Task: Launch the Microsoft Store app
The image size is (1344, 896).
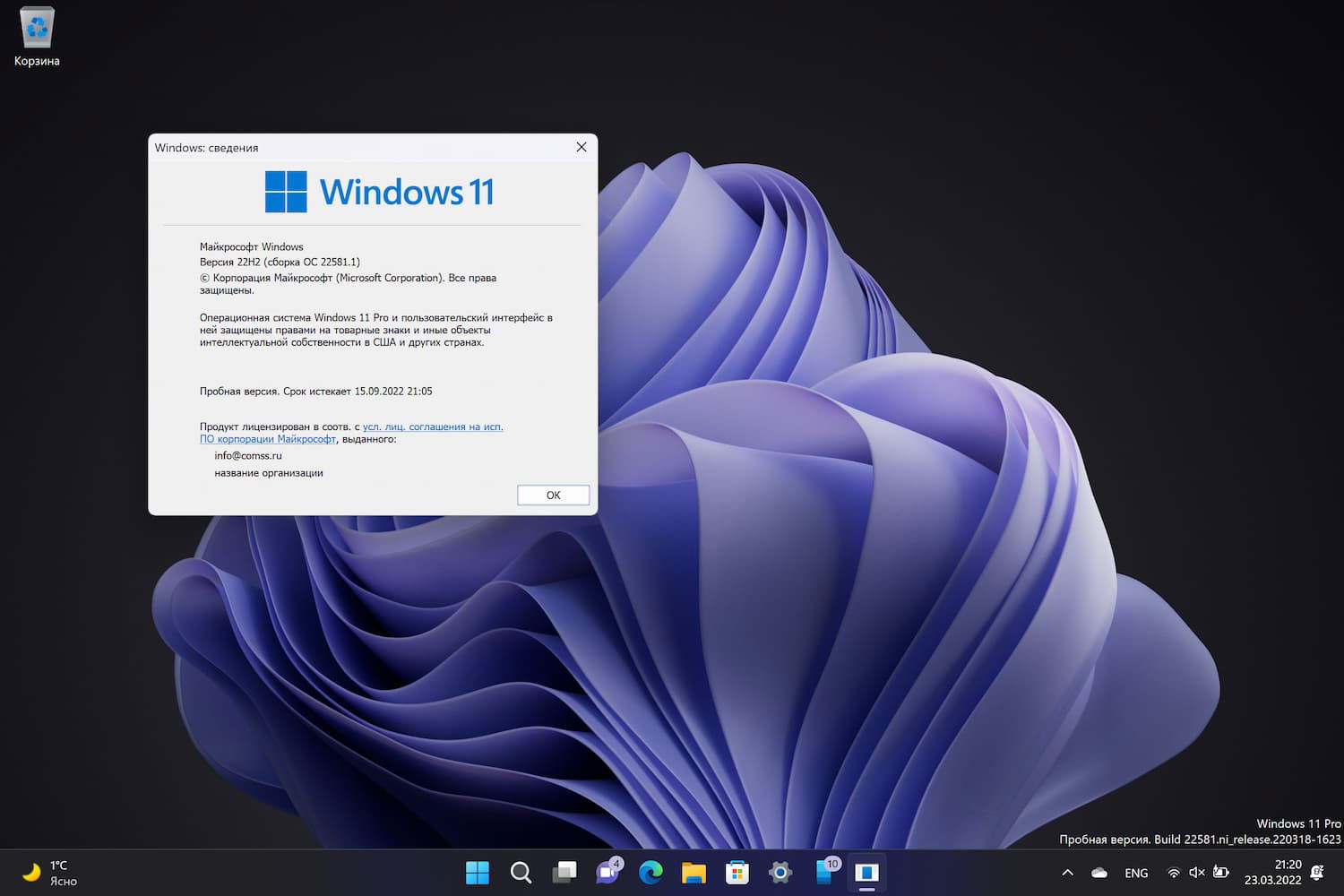Action: click(x=737, y=872)
